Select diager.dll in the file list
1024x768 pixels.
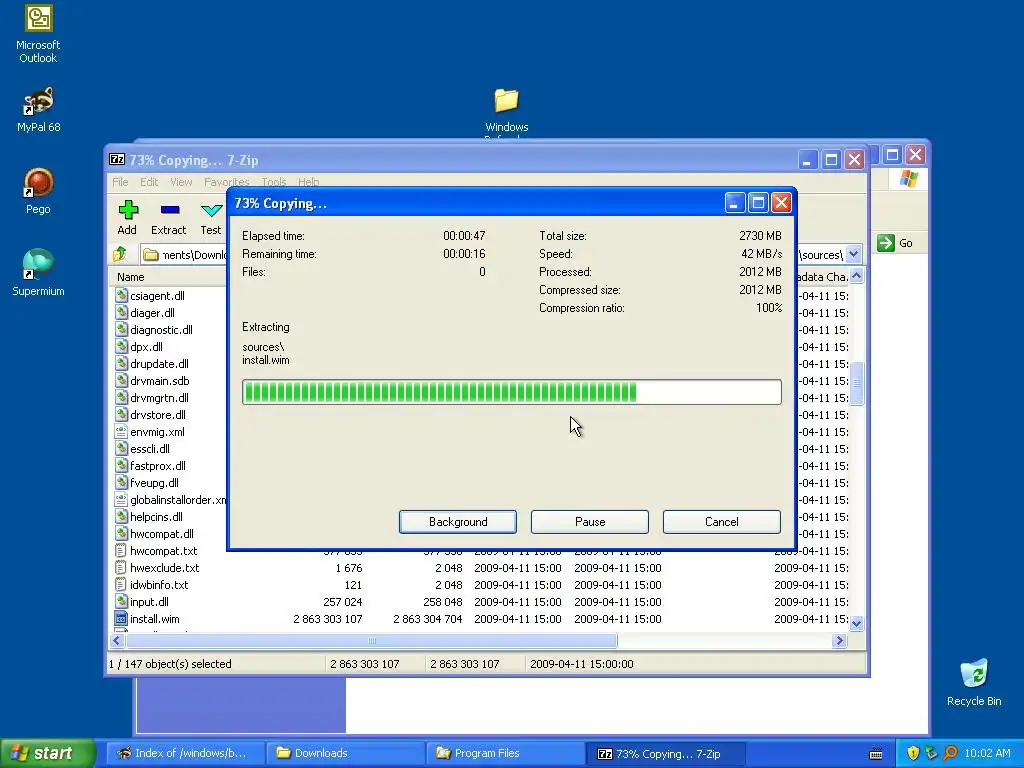click(x=152, y=313)
